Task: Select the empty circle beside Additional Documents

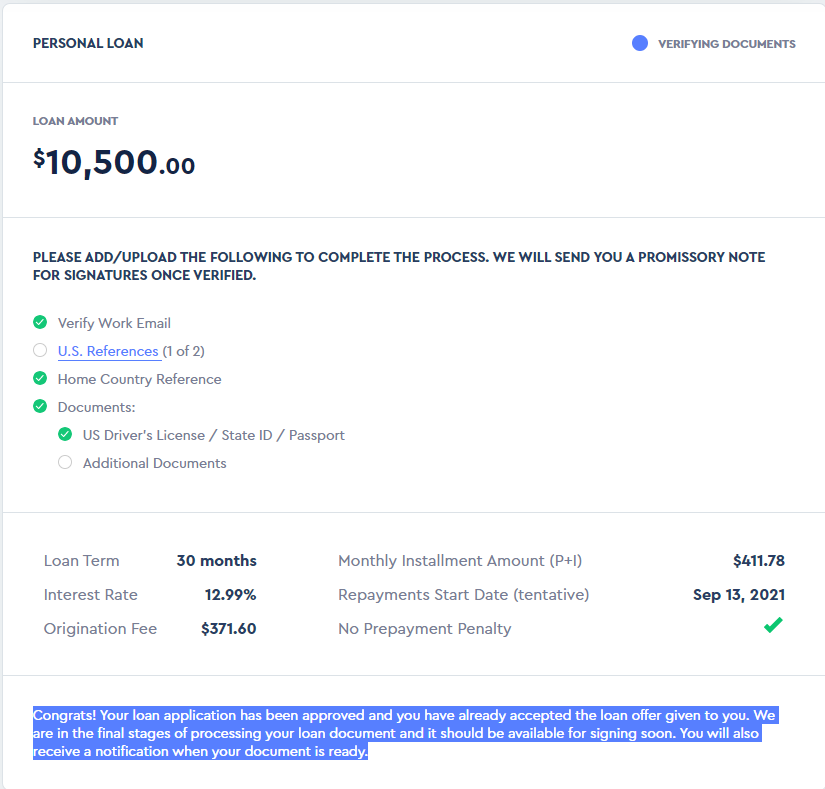Action: pyautogui.click(x=65, y=462)
